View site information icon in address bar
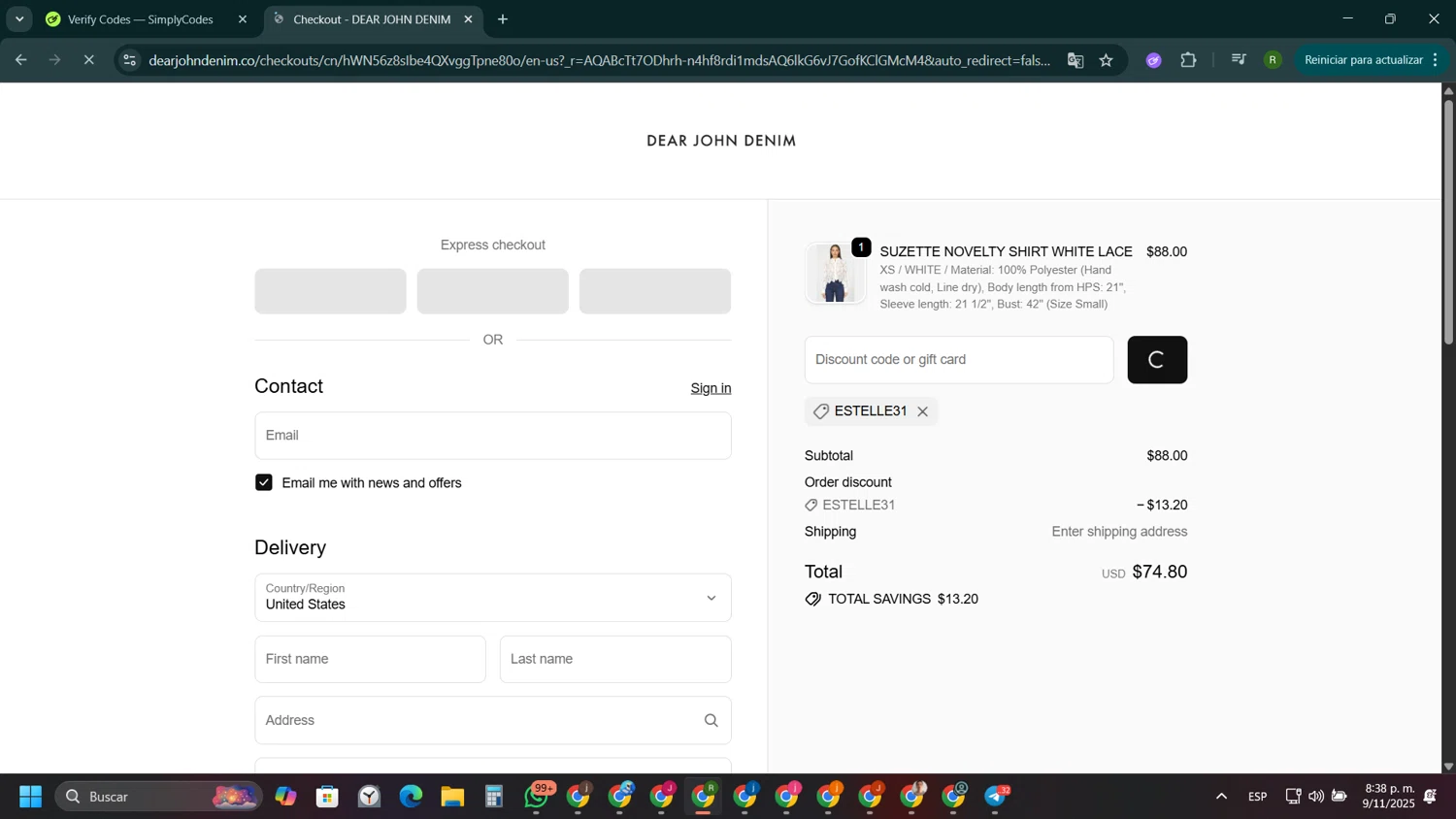Image resolution: width=1456 pixels, height=819 pixels. tap(130, 60)
